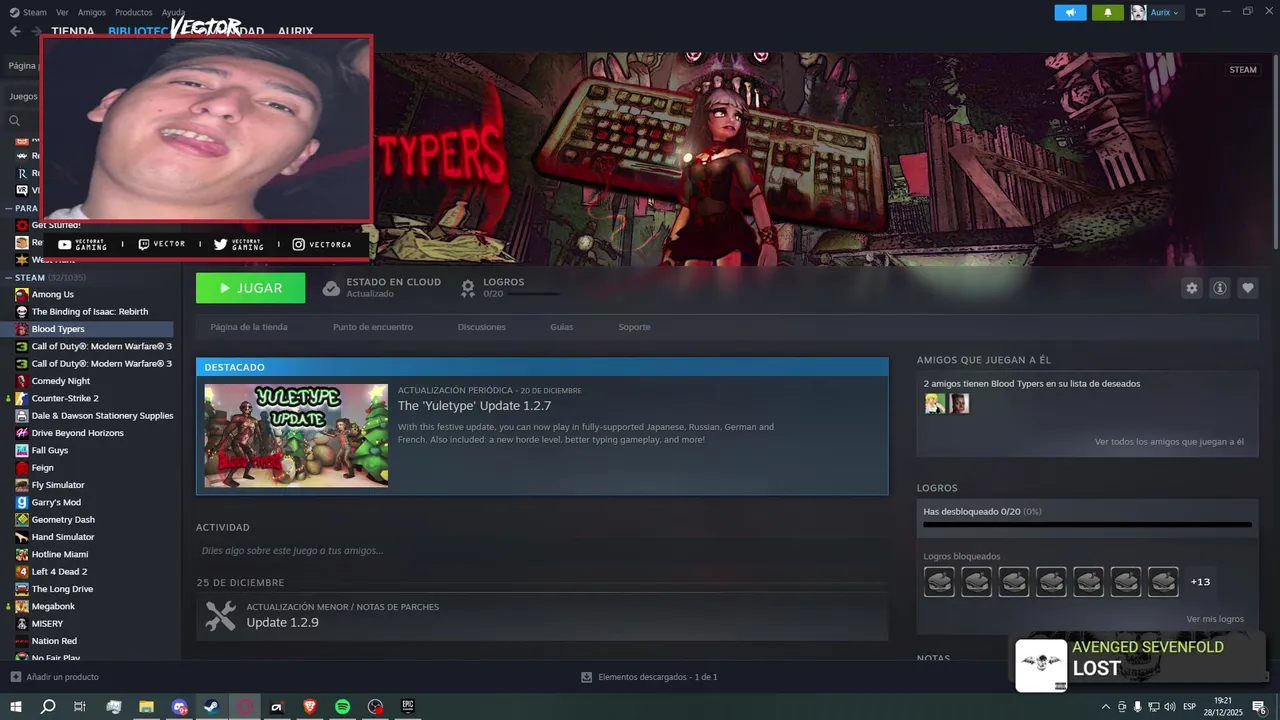Open game settings gear icon
This screenshot has height=720, width=1280.
point(1191,288)
